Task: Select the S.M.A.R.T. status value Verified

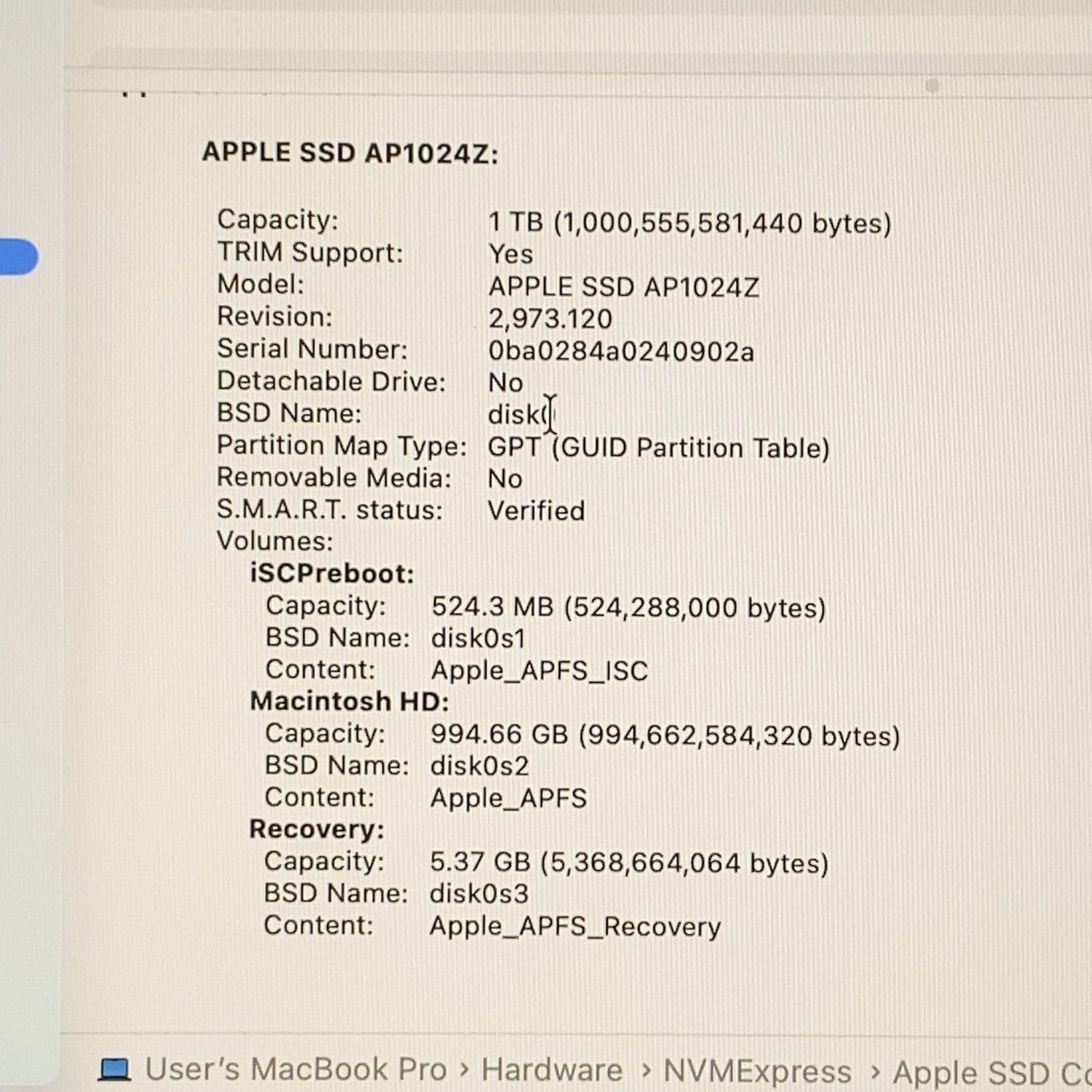Action: coord(536,510)
